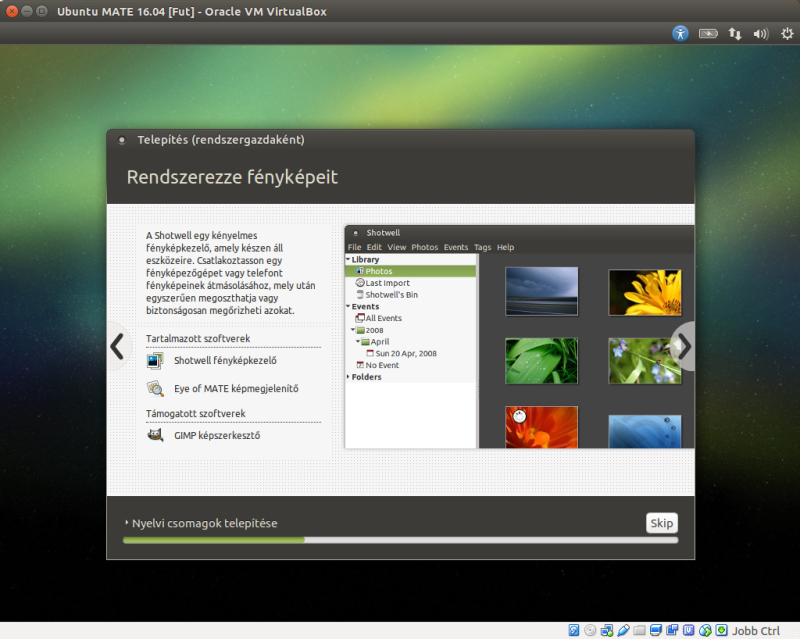
Task: Go to the next slideshow slide
Action: pyautogui.click(x=684, y=347)
